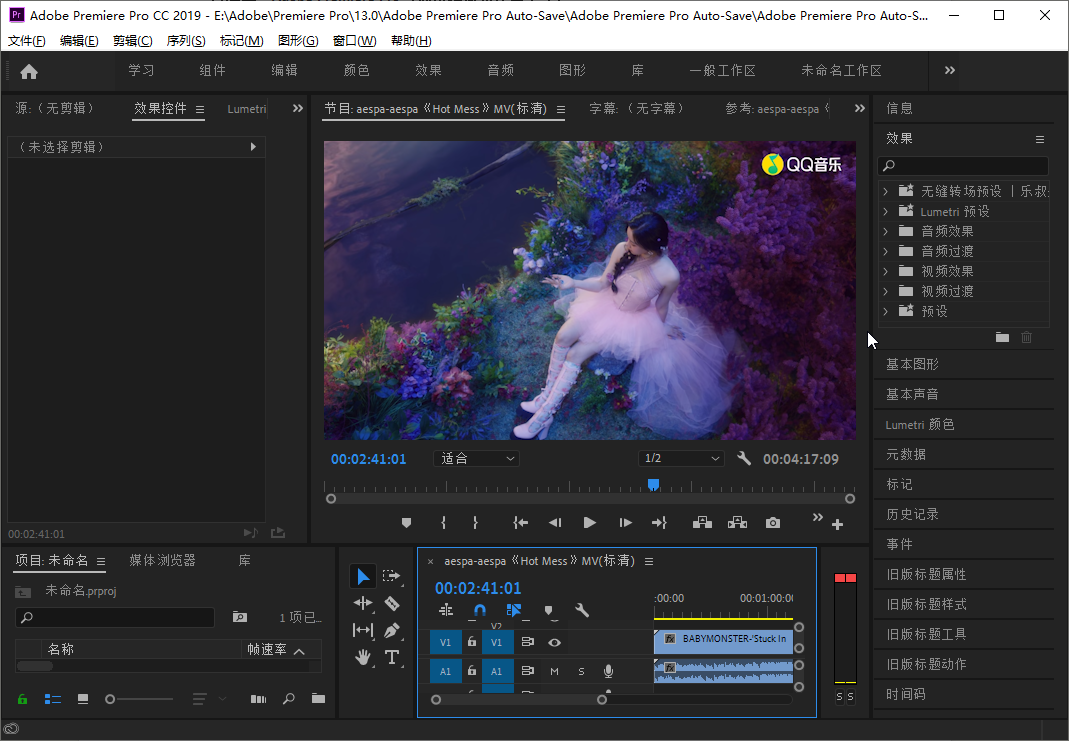Open the 剪辑(C) menu
1069x741 pixels.
(132, 41)
